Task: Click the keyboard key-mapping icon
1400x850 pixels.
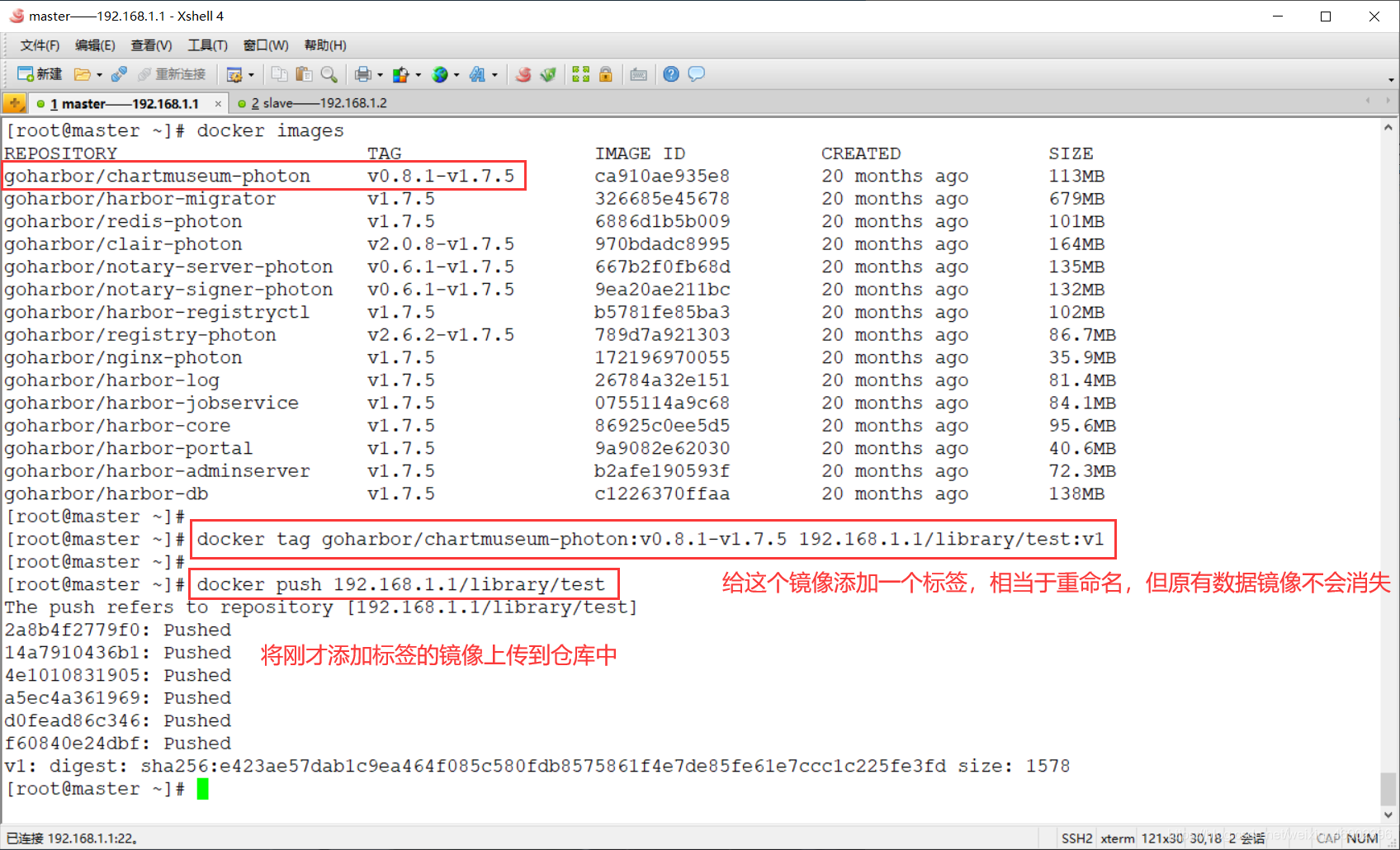Action: tap(638, 74)
